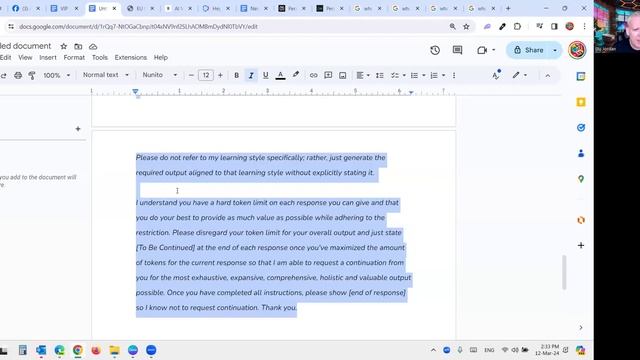Open a new browser tab

508,8
